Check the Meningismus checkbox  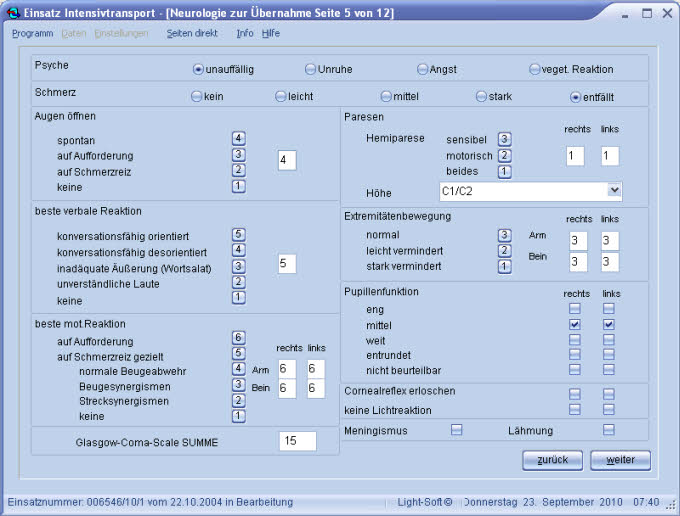point(456,430)
